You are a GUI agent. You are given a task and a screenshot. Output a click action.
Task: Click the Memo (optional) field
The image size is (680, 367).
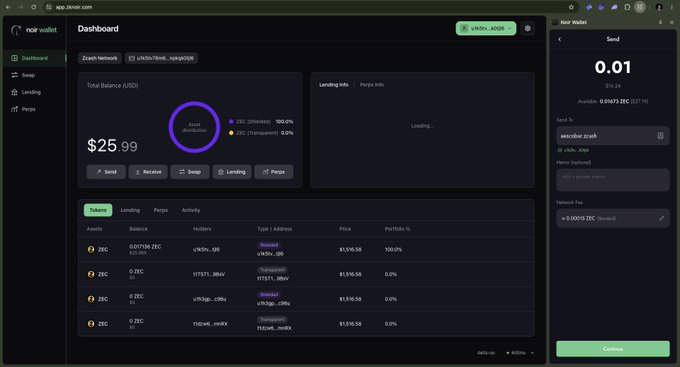pyautogui.click(x=613, y=180)
